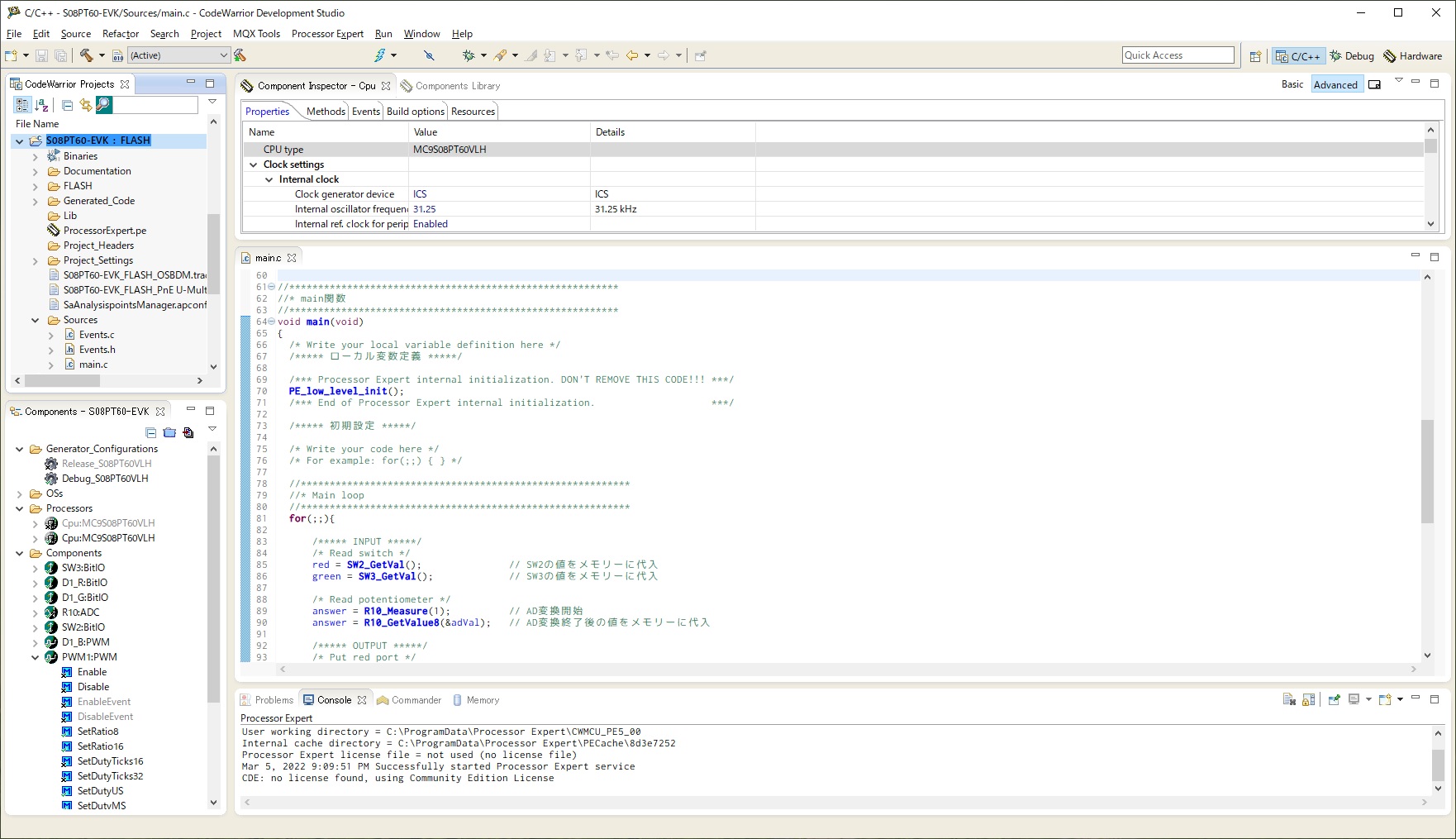Image resolution: width=1456 pixels, height=839 pixels.
Task: Click the Build hammer icon in toolbar
Action: tap(86, 55)
